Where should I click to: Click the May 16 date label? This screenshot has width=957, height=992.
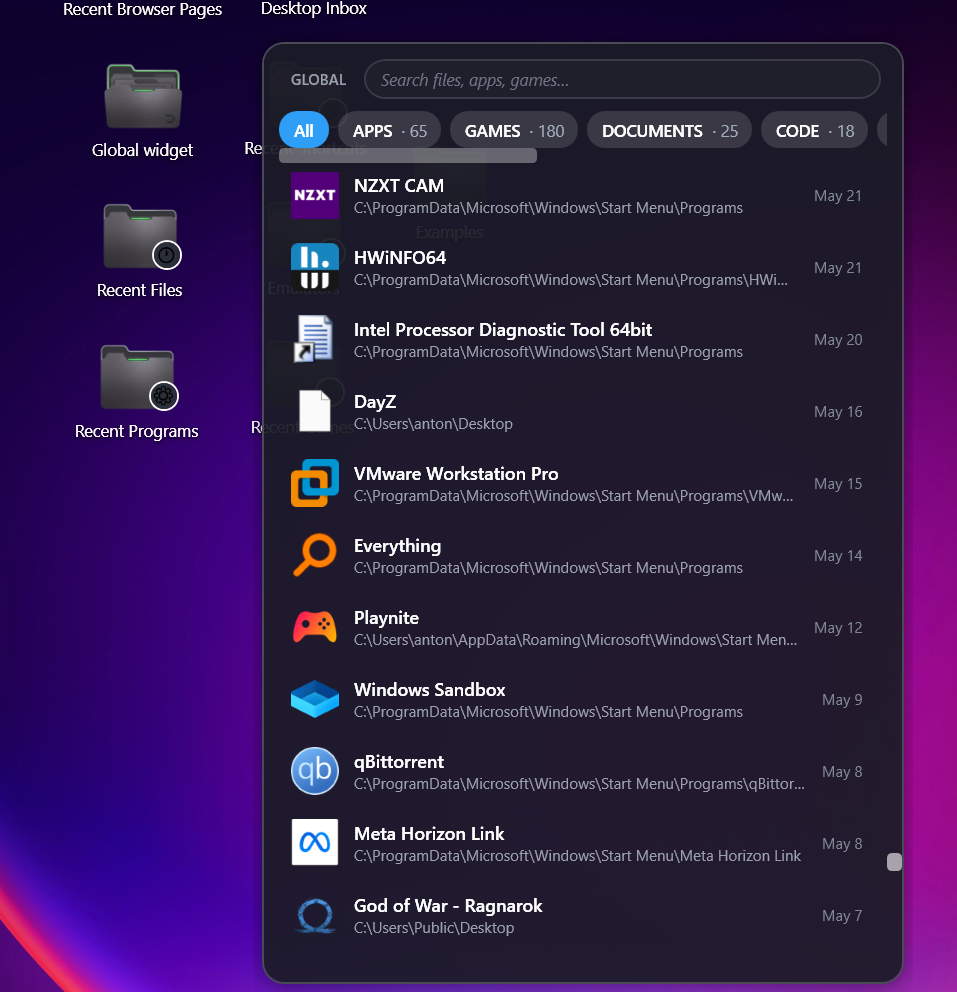[x=838, y=412]
